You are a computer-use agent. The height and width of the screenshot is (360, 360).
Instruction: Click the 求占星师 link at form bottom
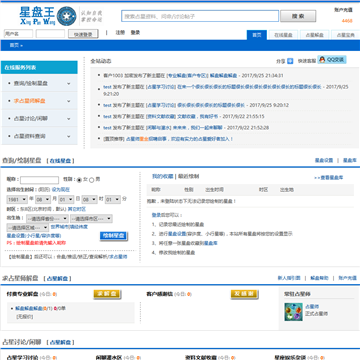pos(118,257)
